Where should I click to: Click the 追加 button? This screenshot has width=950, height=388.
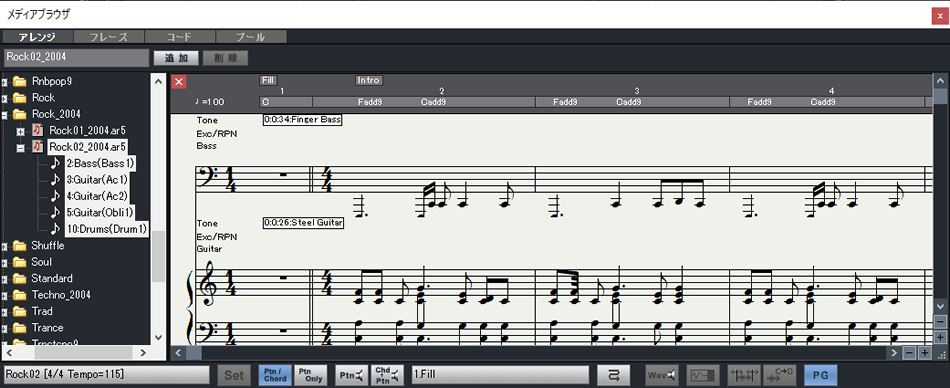(176, 58)
